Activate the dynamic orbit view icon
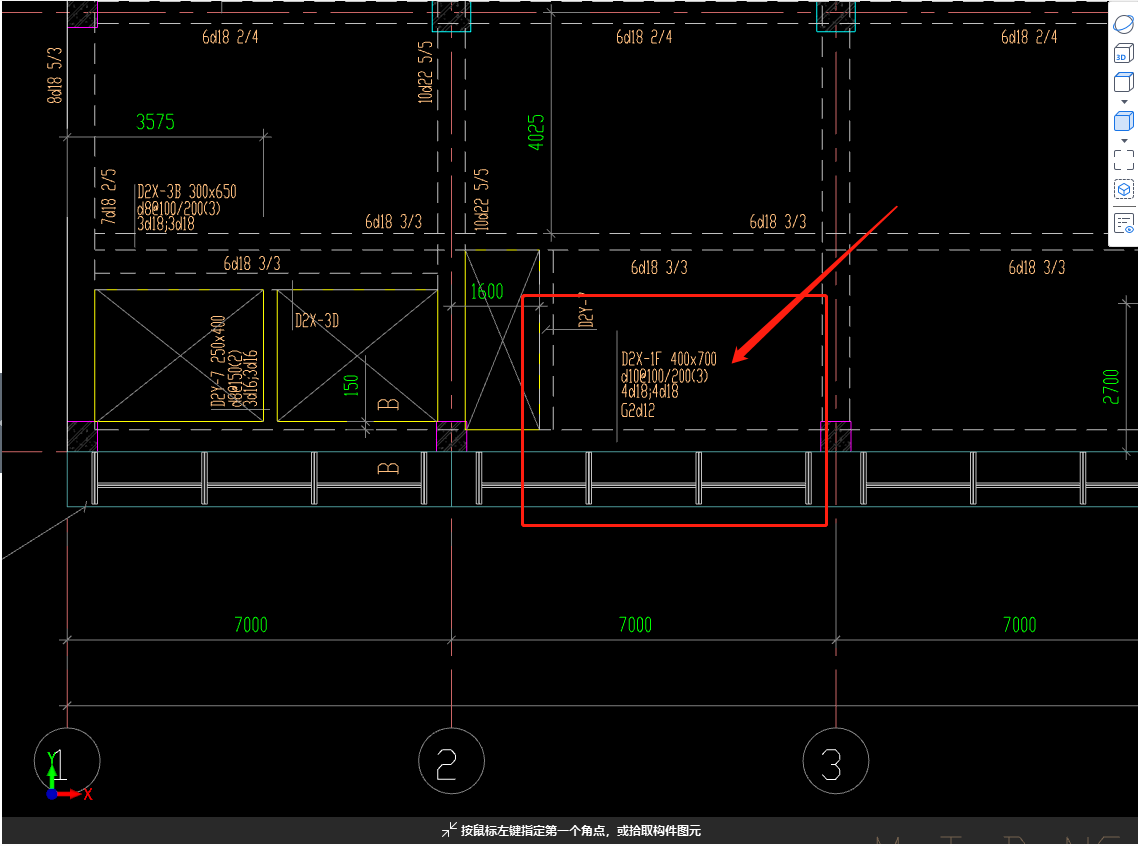1138x846 pixels. click(x=1123, y=24)
